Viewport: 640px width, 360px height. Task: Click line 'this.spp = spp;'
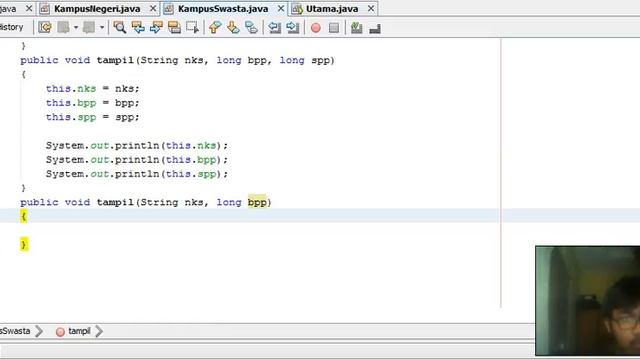pyautogui.click(x=92, y=117)
